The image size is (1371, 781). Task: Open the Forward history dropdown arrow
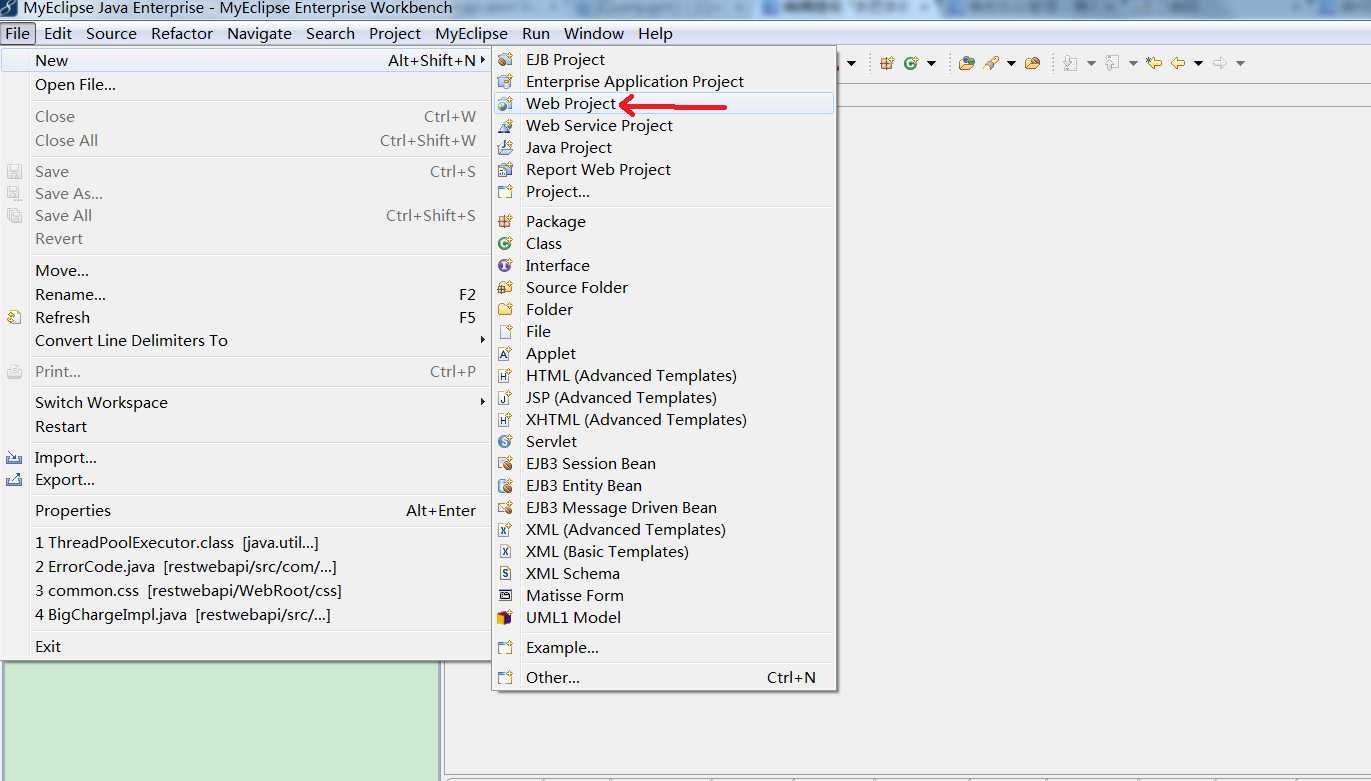[1240, 63]
